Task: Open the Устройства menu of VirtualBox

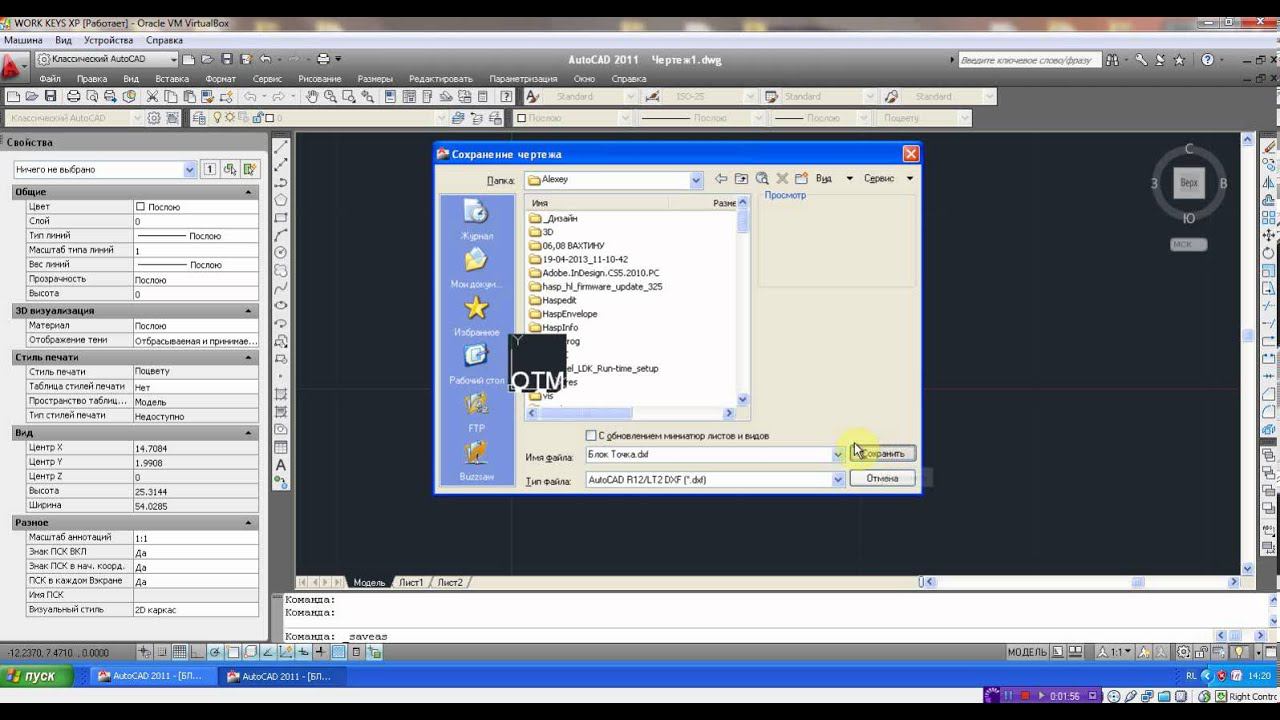Action: 108,40
